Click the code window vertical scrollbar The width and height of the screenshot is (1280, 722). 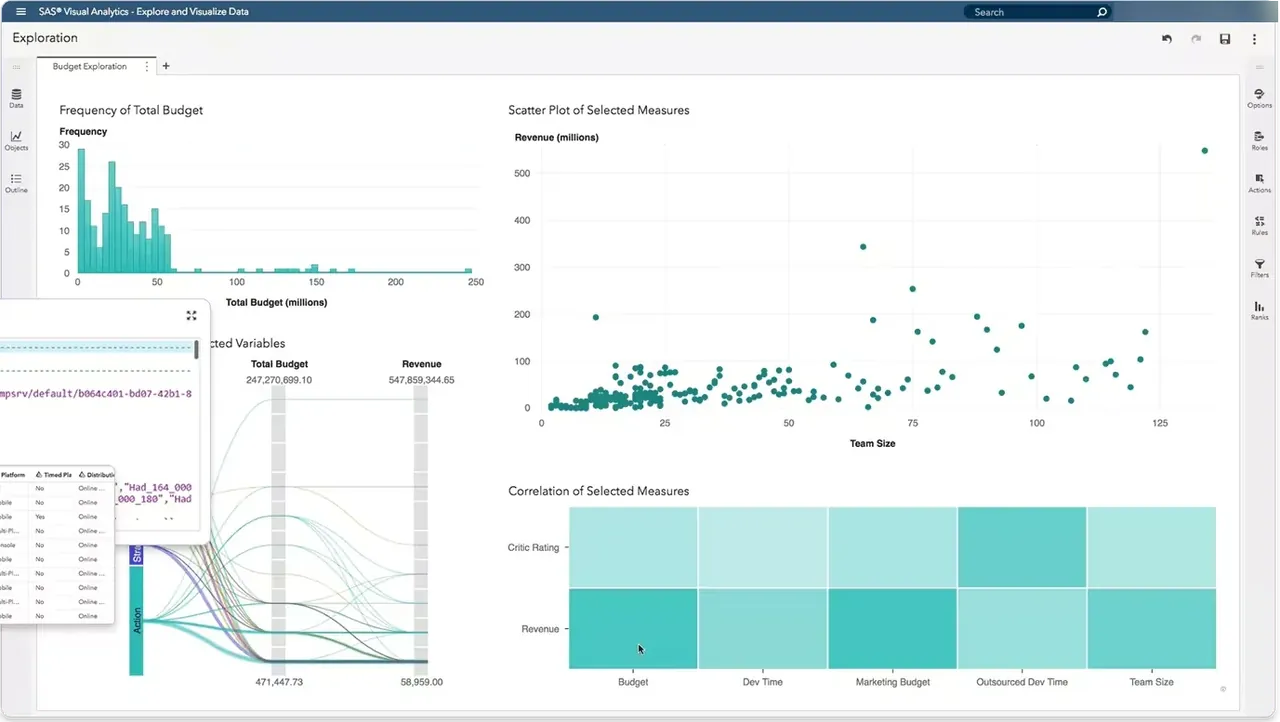click(x=196, y=348)
